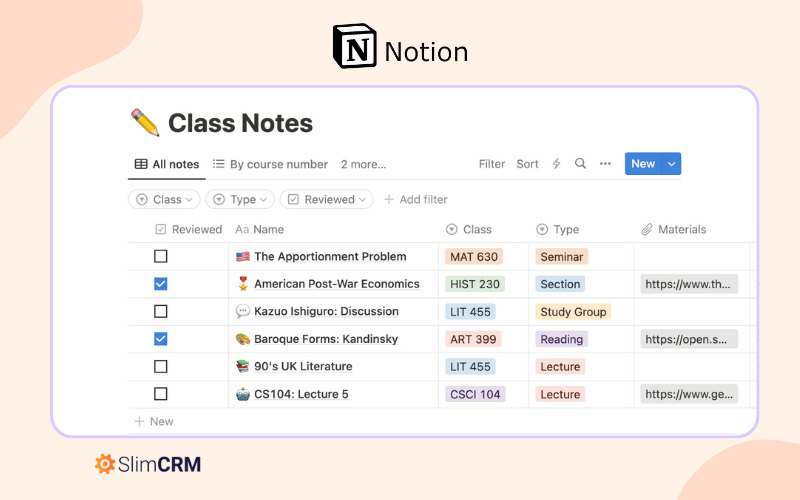Viewport: 800px width, 500px height.
Task: Click LIT 455 tag in 90's UK Literature row
Action: (x=470, y=367)
